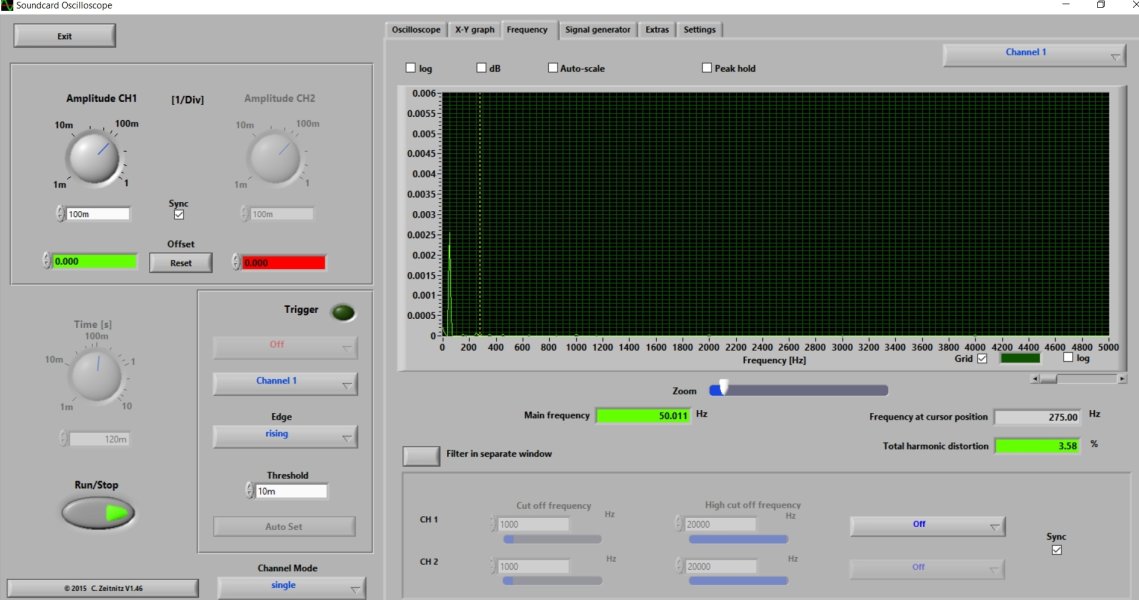This screenshot has height=600, width=1139.
Task: Click the CH 1 high cut off slider
Action: point(738,539)
